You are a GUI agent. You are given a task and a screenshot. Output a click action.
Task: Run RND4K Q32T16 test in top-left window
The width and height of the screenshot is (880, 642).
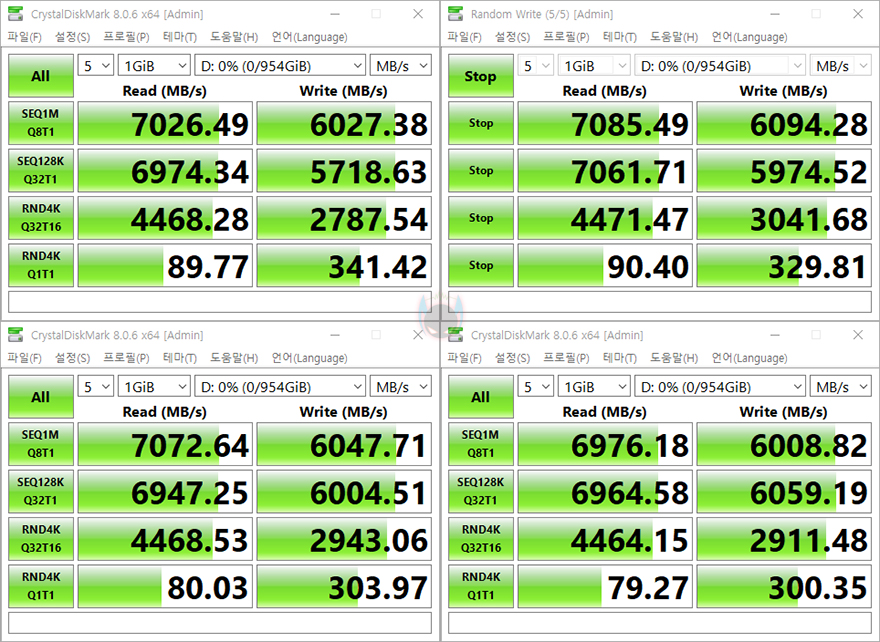40,218
